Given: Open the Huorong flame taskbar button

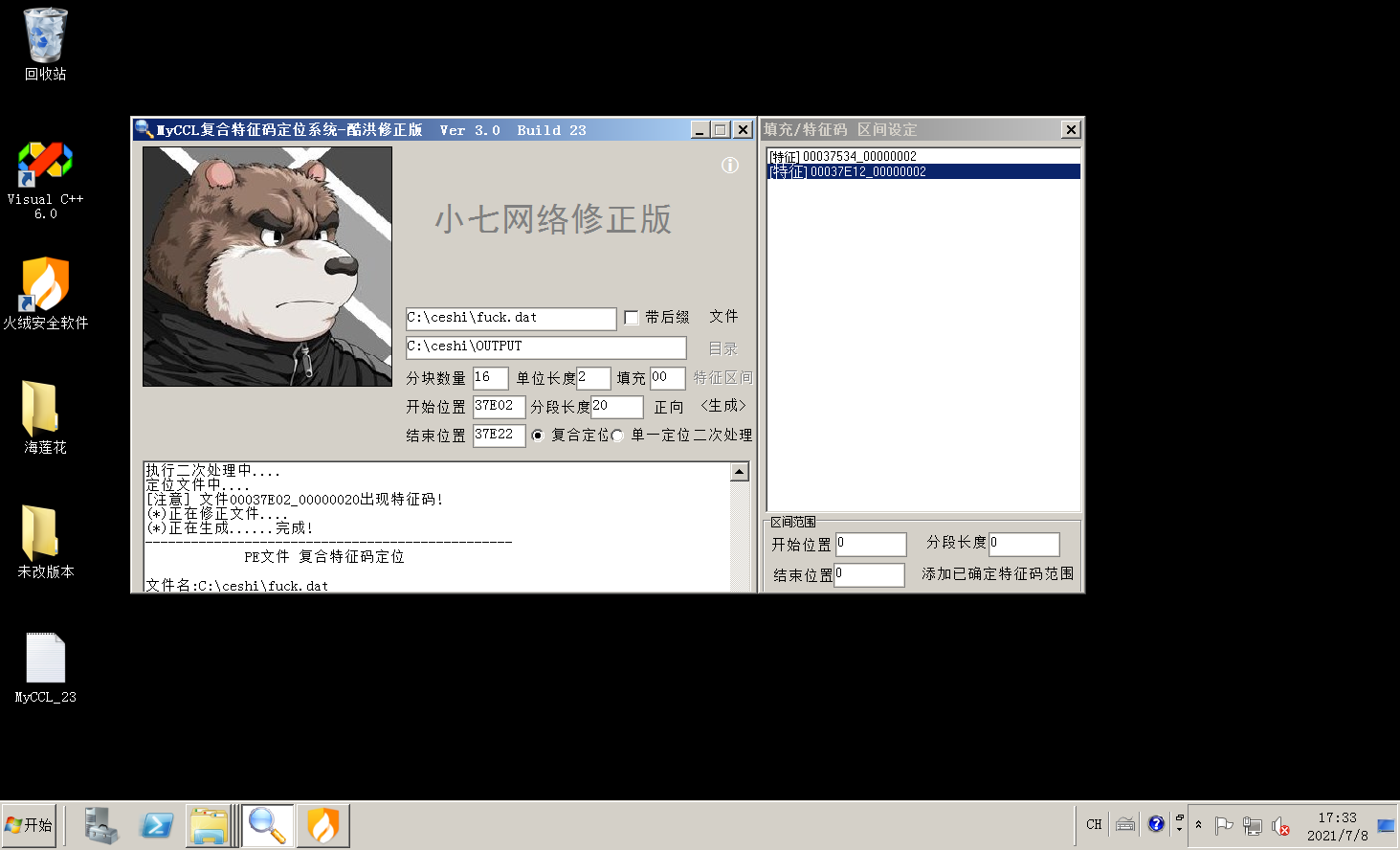Looking at the screenshot, I should coord(323,825).
